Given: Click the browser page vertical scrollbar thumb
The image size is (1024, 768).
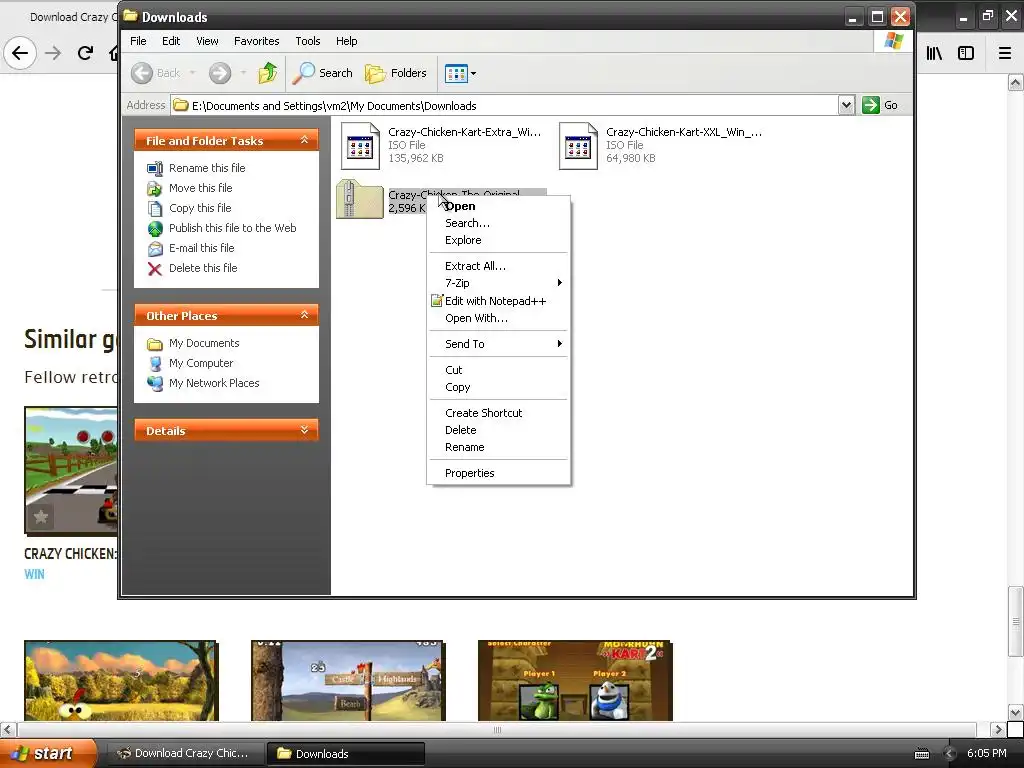Looking at the screenshot, I should pos(1016,621).
